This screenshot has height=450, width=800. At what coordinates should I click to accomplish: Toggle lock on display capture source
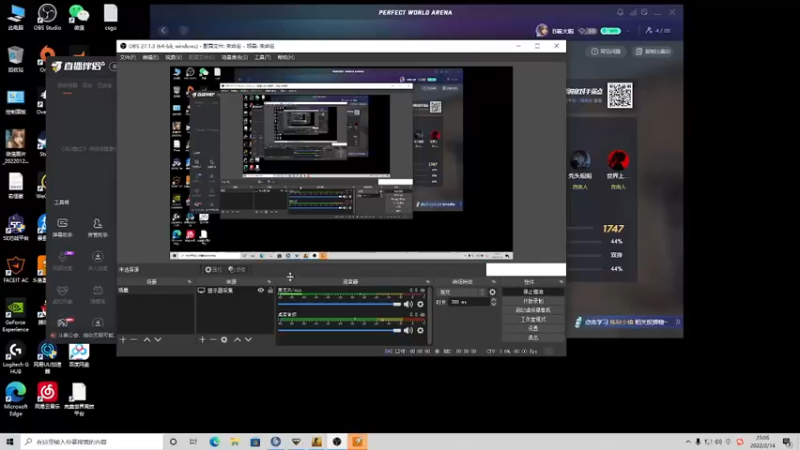pyautogui.click(x=270, y=290)
